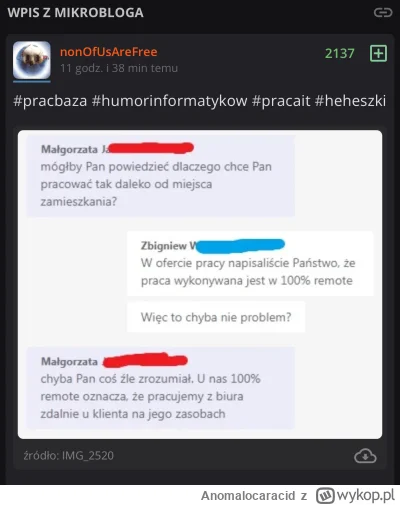The width and height of the screenshot is (400, 505).
Task: Open the #pracait tag
Action: coord(281,101)
